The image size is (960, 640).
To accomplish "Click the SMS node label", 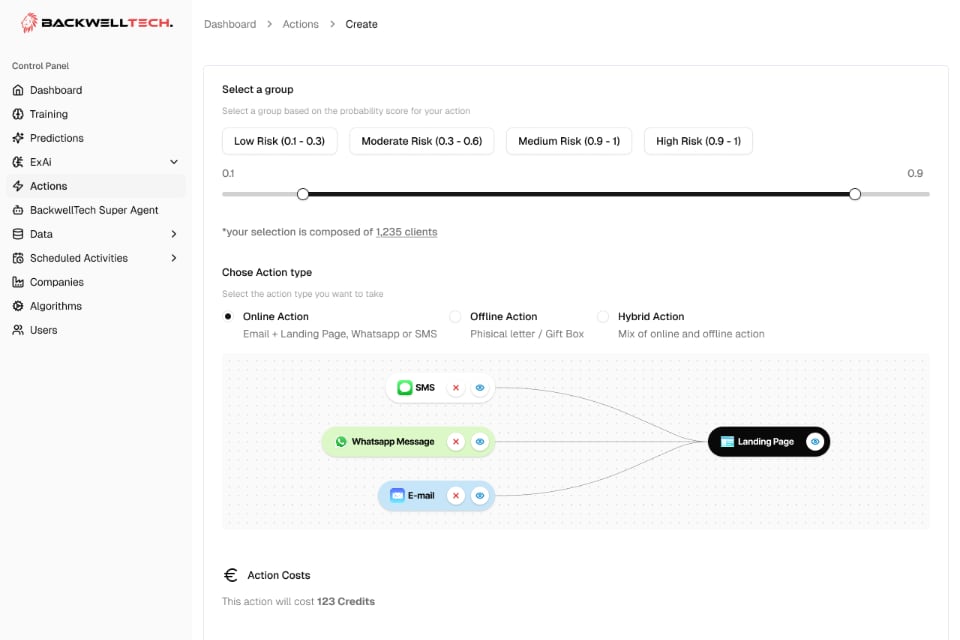I will pyautogui.click(x=425, y=388).
